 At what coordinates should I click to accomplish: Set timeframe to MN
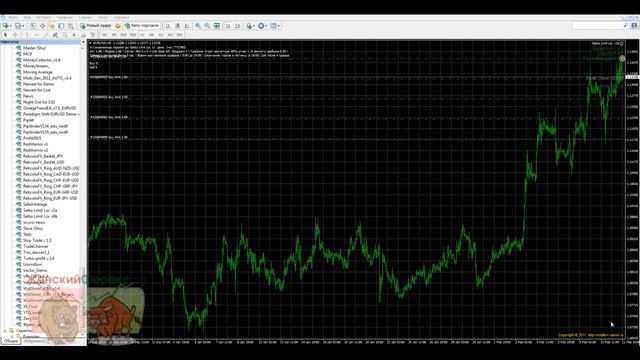coord(180,35)
